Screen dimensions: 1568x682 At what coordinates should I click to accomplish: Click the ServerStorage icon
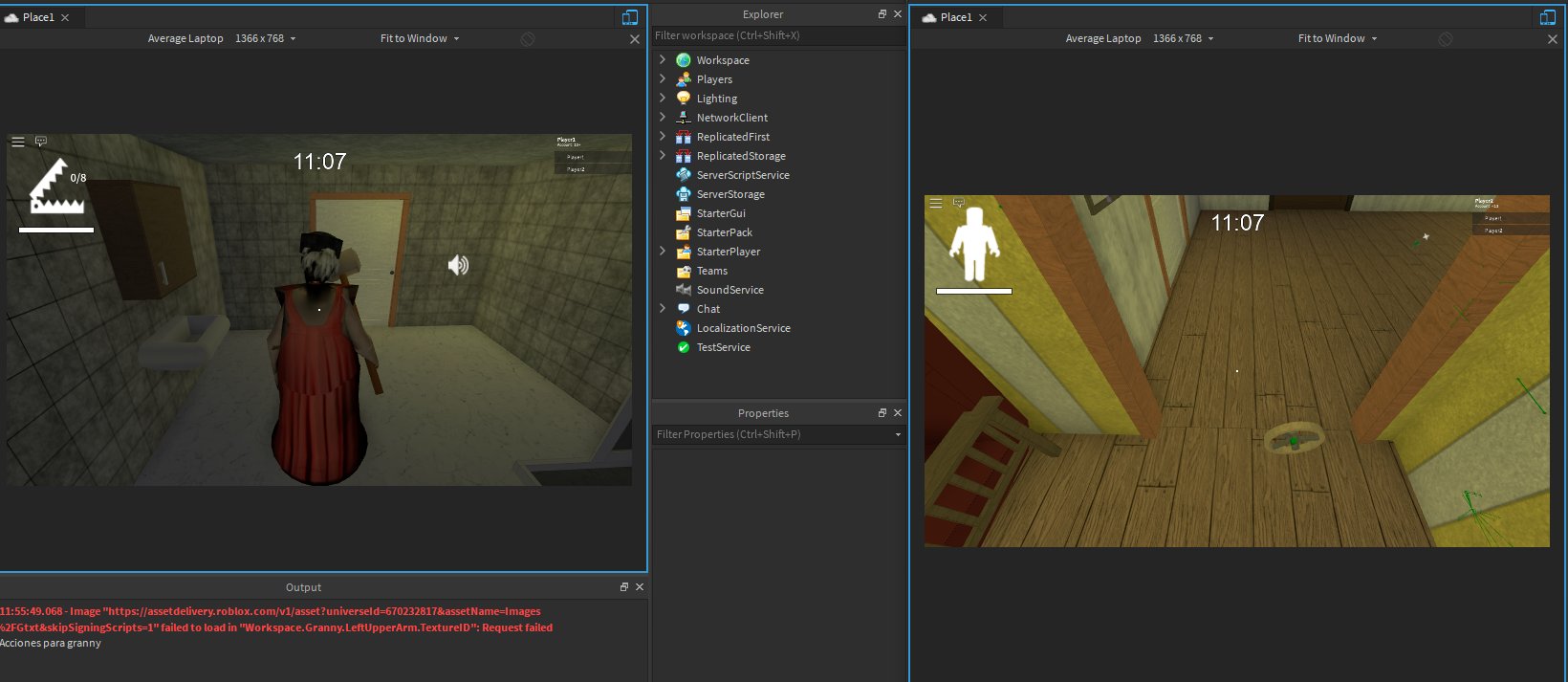(684, 194)
